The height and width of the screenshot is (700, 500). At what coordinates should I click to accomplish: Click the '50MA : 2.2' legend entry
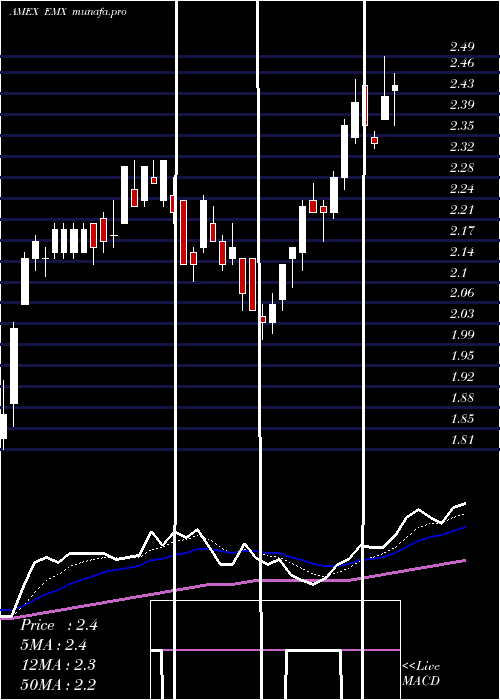point(58,684)
